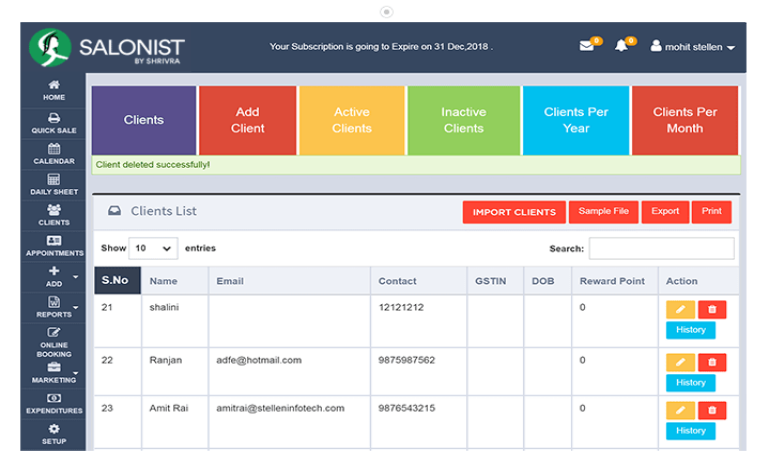Expand the mohit stellen user dropdown arrow
The width and height of the screenshot is (770, 470).
tap(731, 48)
